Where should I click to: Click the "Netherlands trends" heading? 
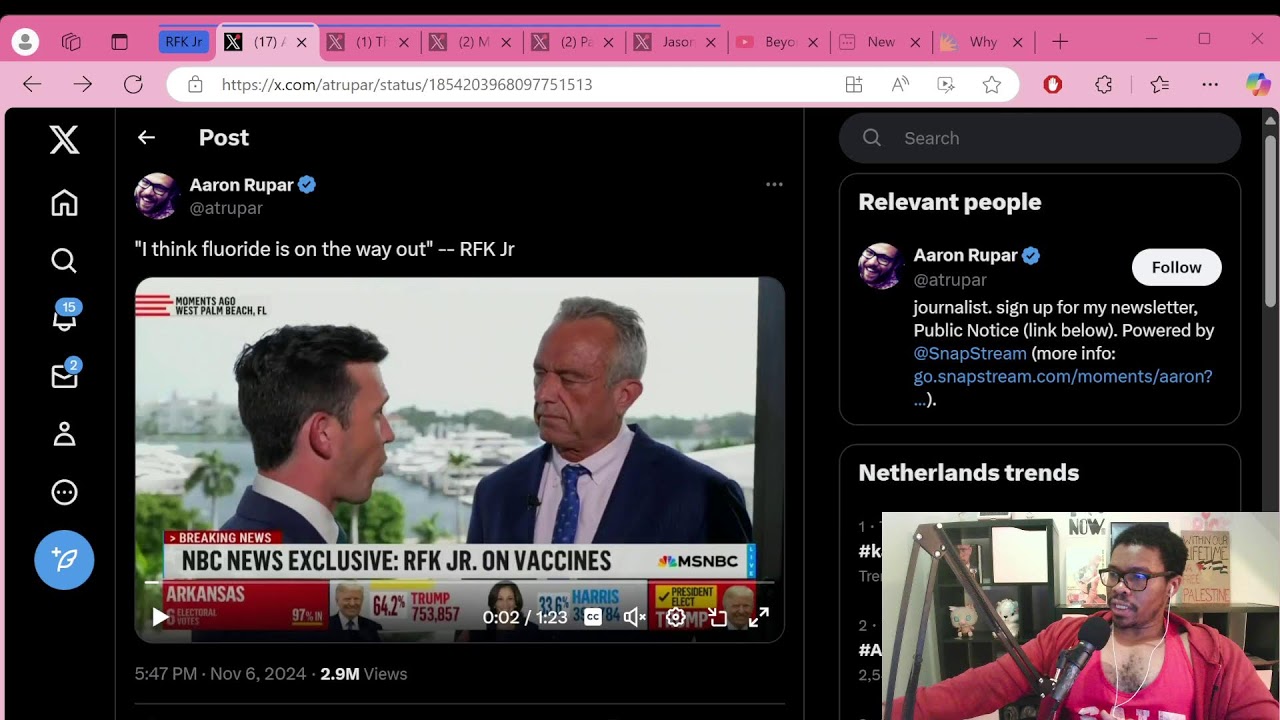coord(969,473)
